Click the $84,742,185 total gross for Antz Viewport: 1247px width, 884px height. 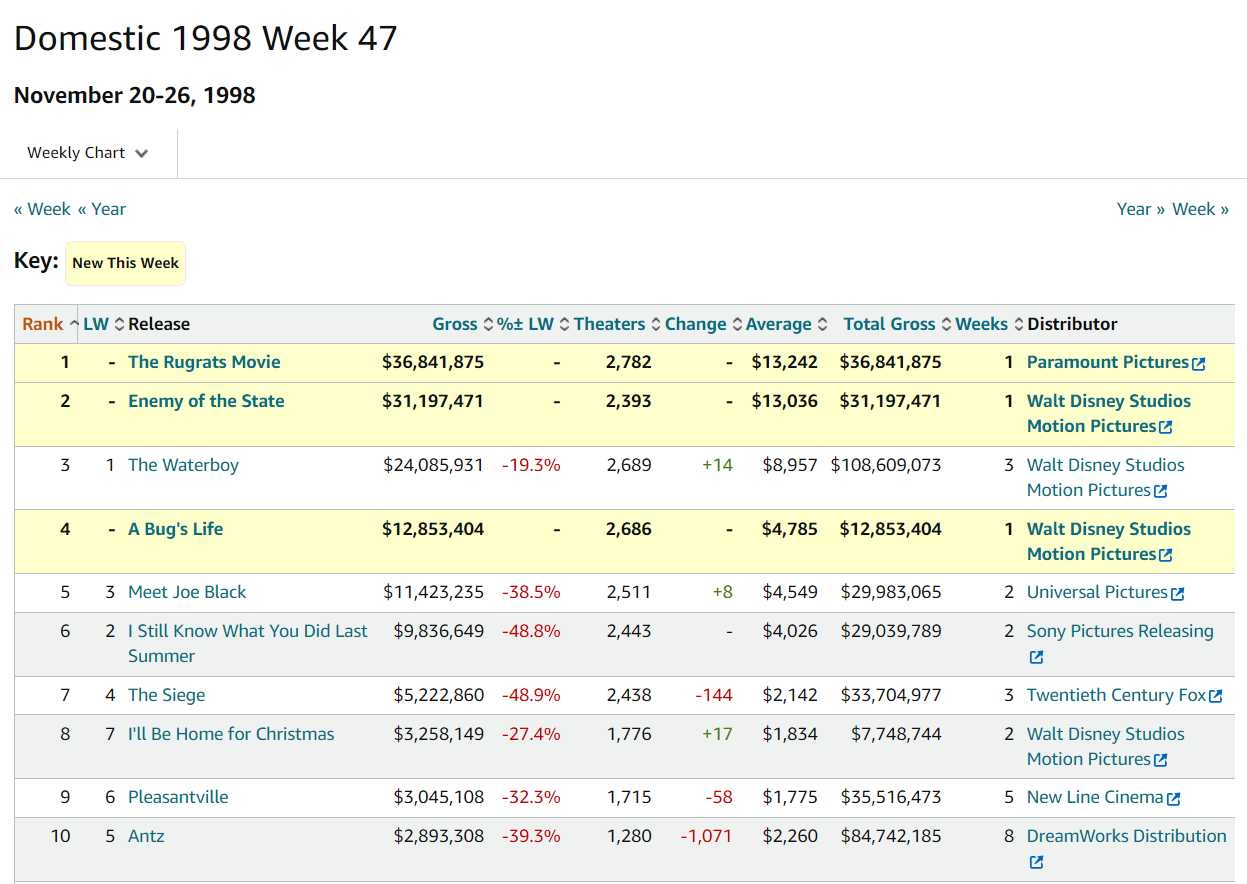(891, 836)
